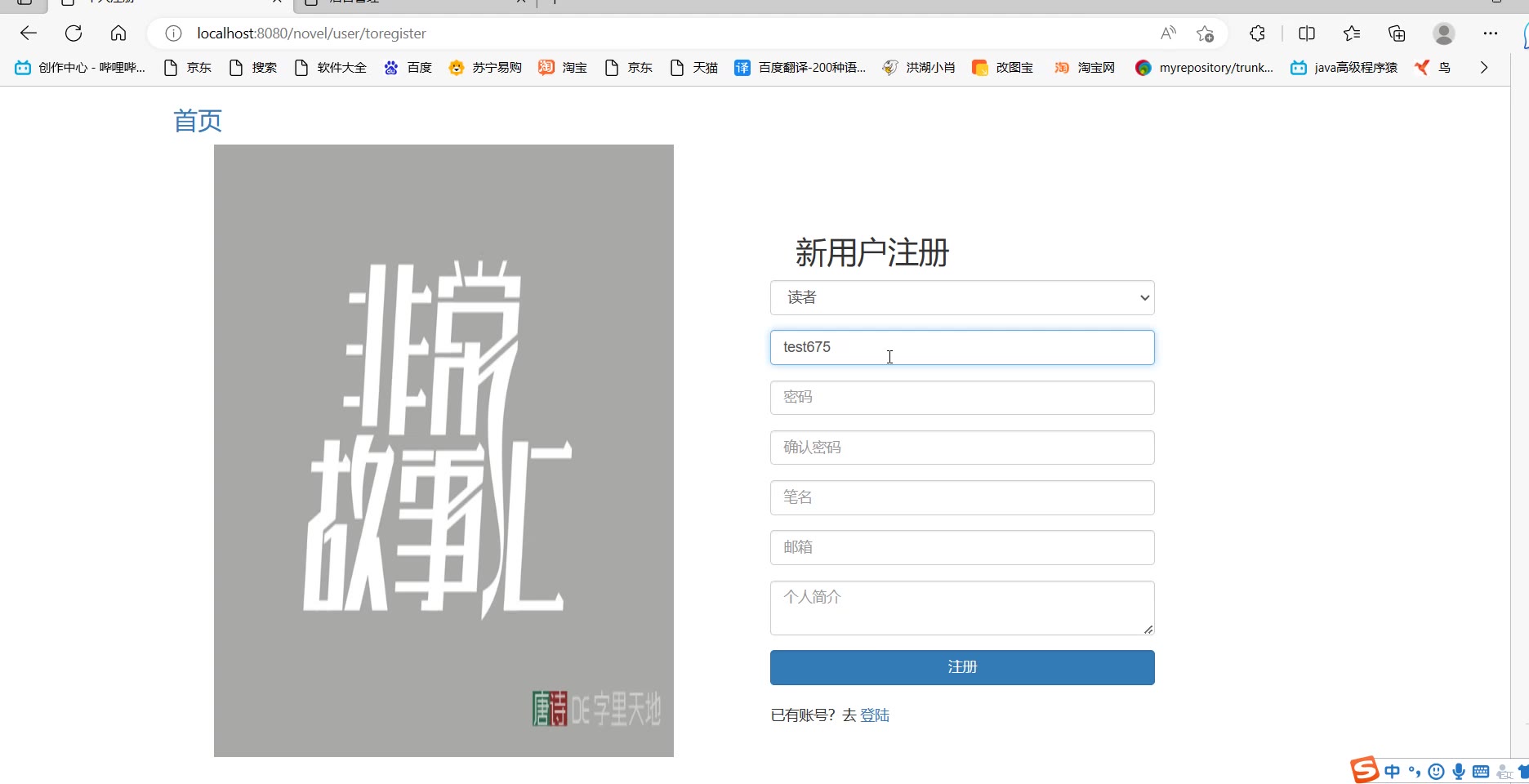Open the 洪湖小肖 bookmark
Screen dimensions: 1529x784
(919, 68)
